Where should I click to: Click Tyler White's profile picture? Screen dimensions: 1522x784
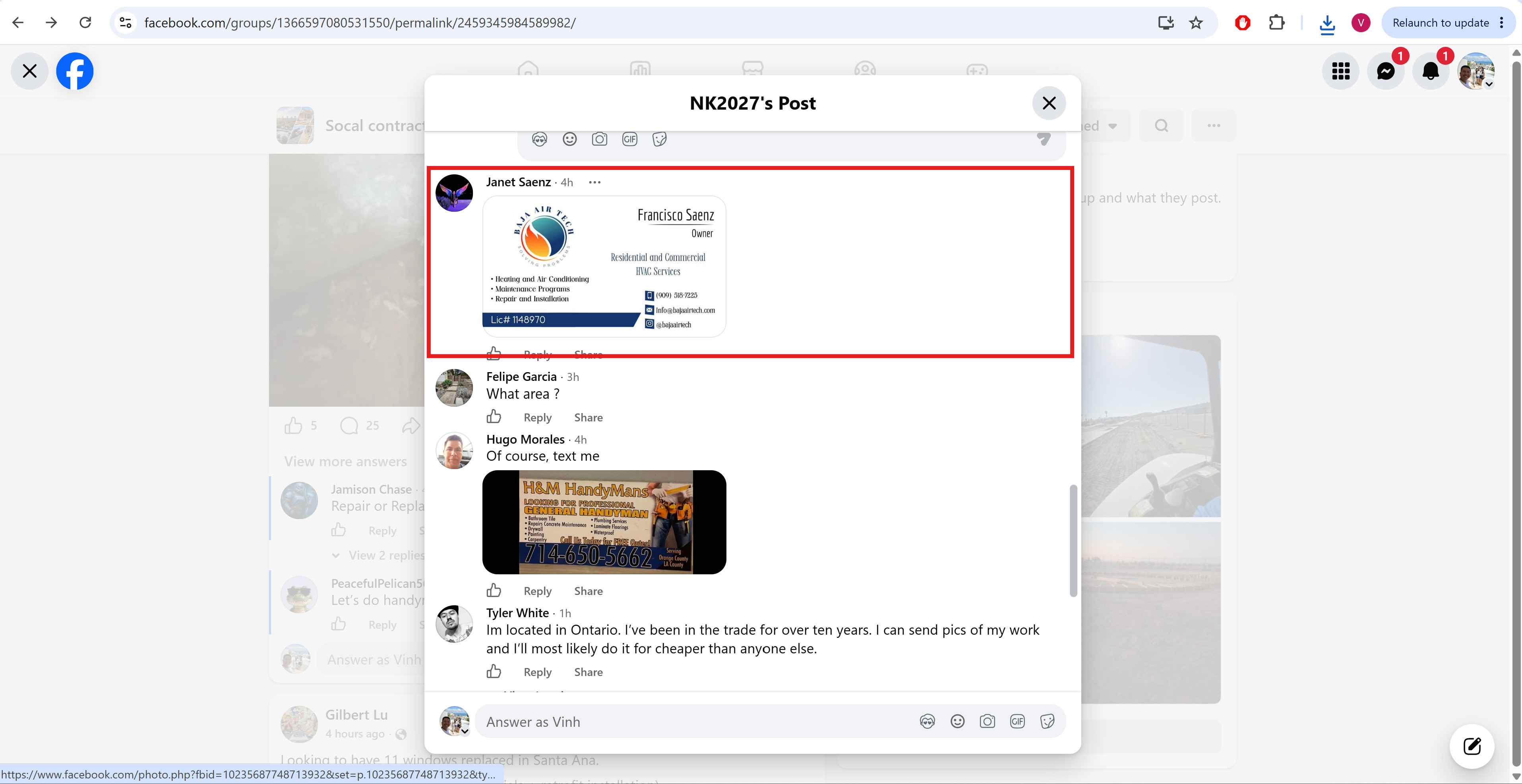coord(454,624)
